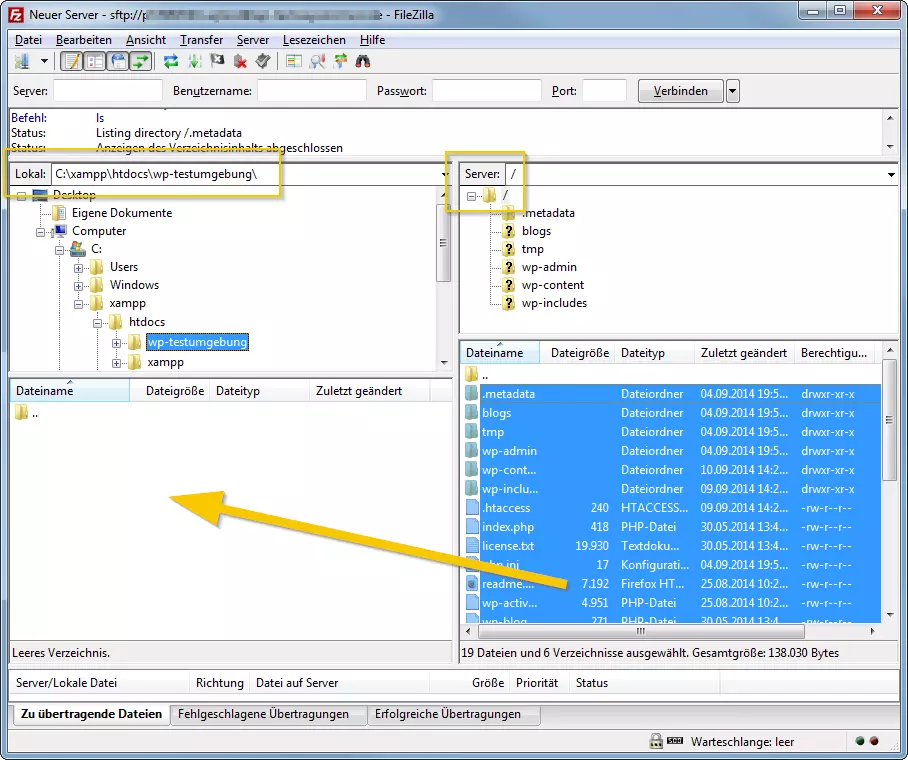Expand the Windows folder node
Screen dimensions: 908x760
coord(79,286)
